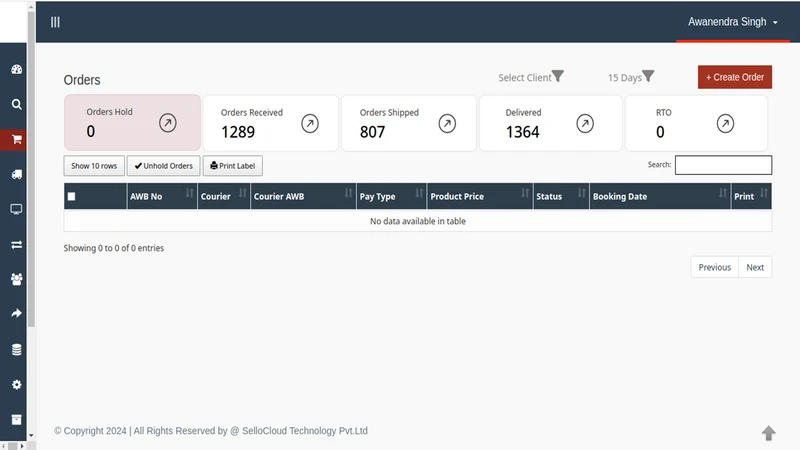
Task: Sort table by Pay Type column
Action: 391,196
